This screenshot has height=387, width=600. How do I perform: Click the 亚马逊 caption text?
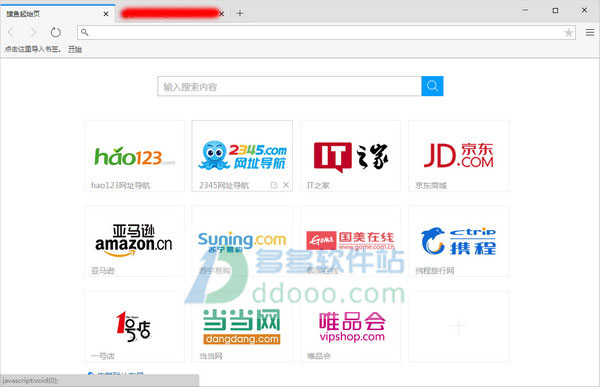[103, 271]
